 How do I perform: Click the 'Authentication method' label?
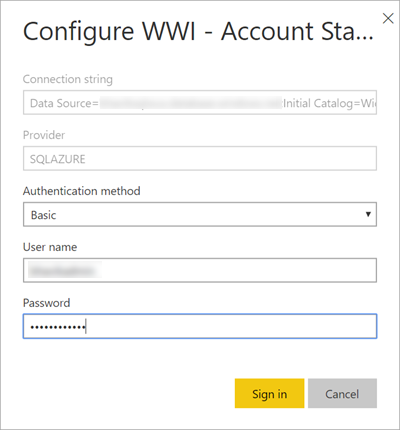(x=82, y=191)
